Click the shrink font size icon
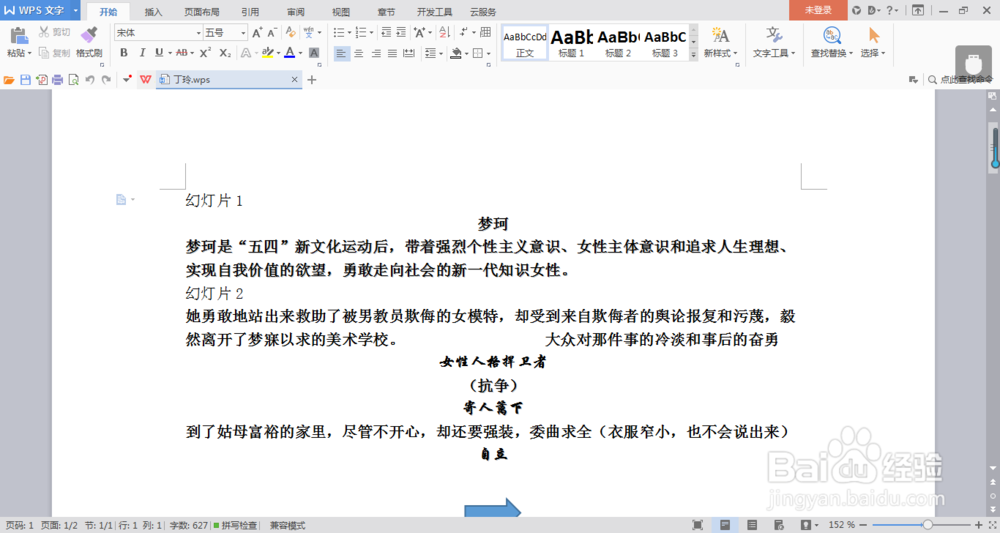The width and height of the screenshot is (1000, 533). tap(272, 33)
